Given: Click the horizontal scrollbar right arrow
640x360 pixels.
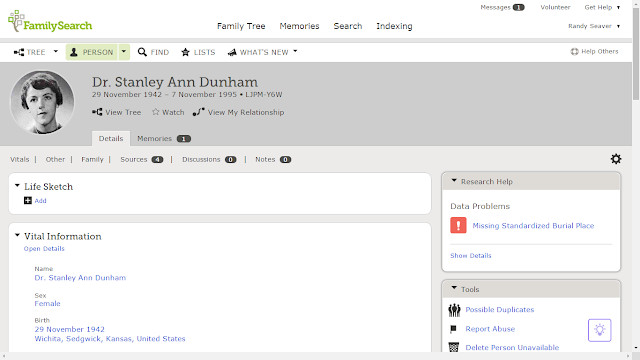Looking at the screenshot, I should (x=629, y=356).
